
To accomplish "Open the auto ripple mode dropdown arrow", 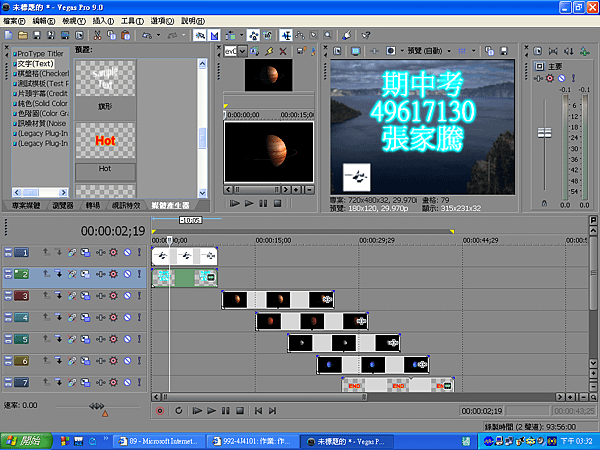I will 241,36.
